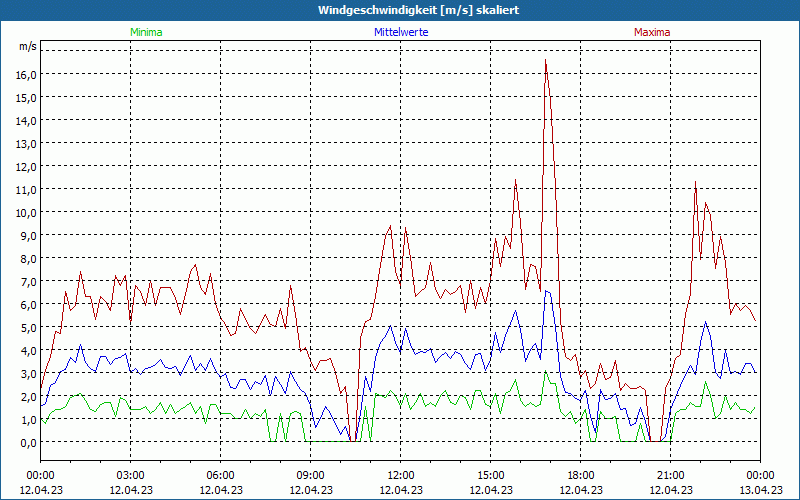The height and width of the screenshot is (500, 800).
Task: Click the 21:00 time axis label
Action: [x=670, y=476]
